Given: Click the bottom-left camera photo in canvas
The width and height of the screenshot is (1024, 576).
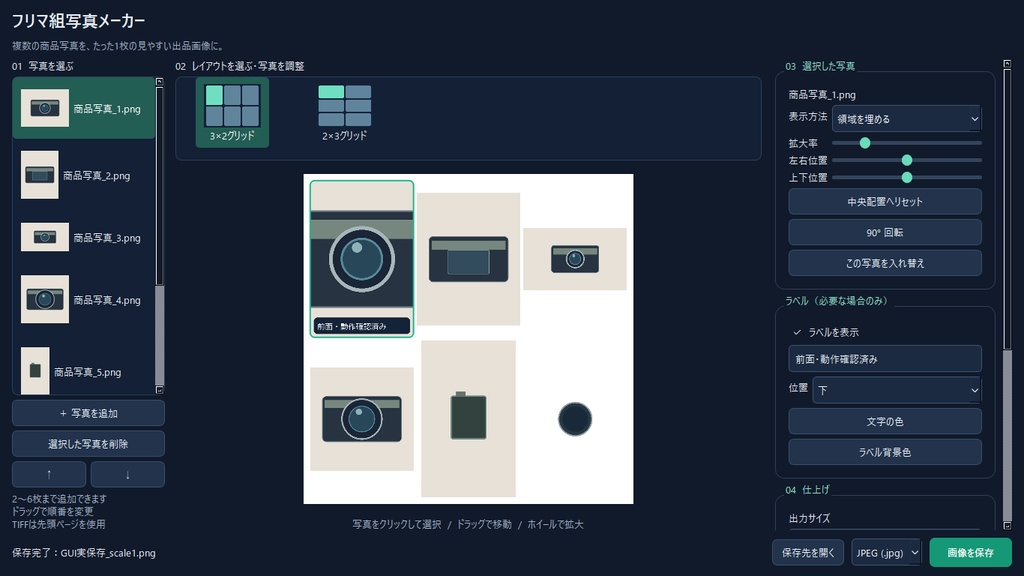Looking at the screenshot, I should coord(362,419).
